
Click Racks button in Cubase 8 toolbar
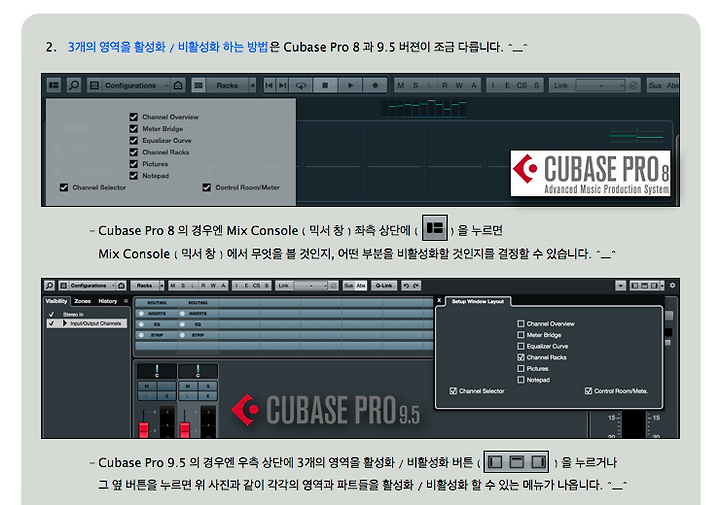pos(227,85)
